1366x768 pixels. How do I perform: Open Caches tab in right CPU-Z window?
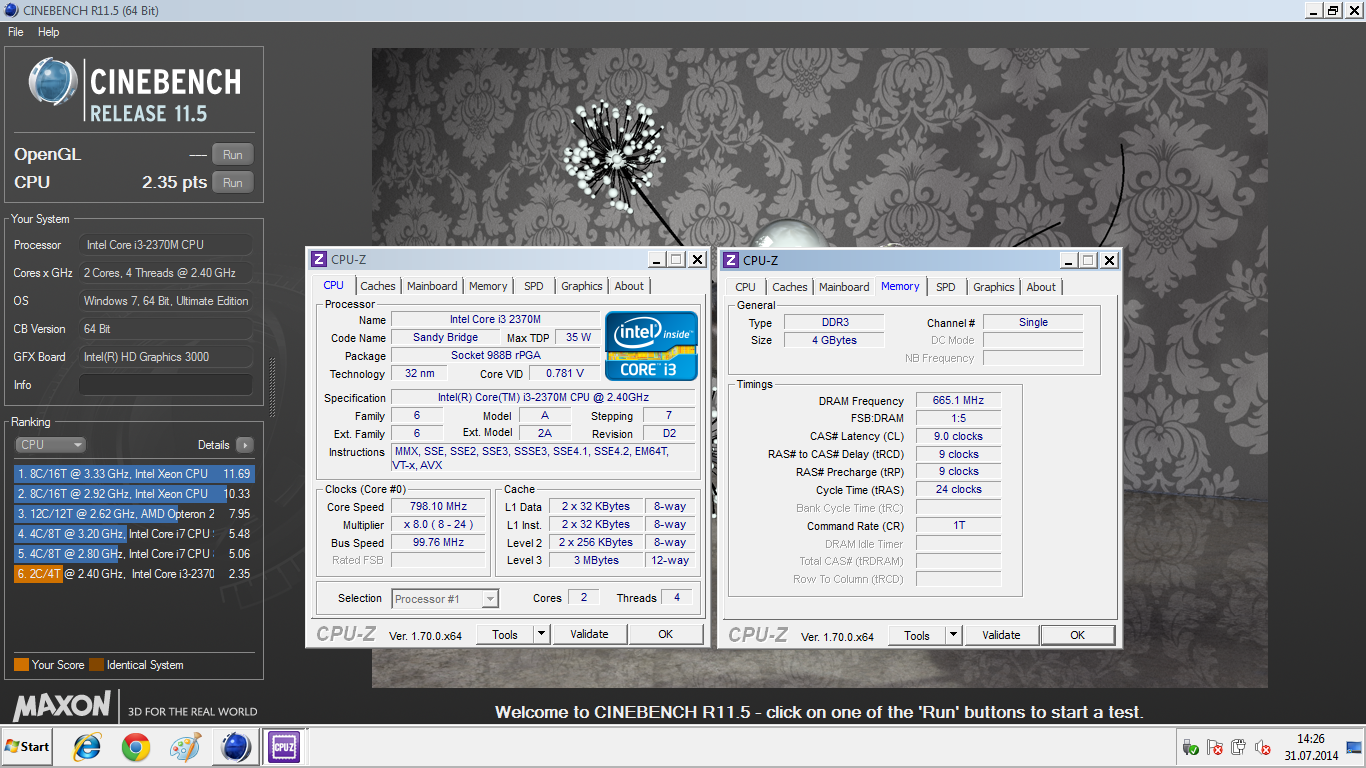(790, 287)
